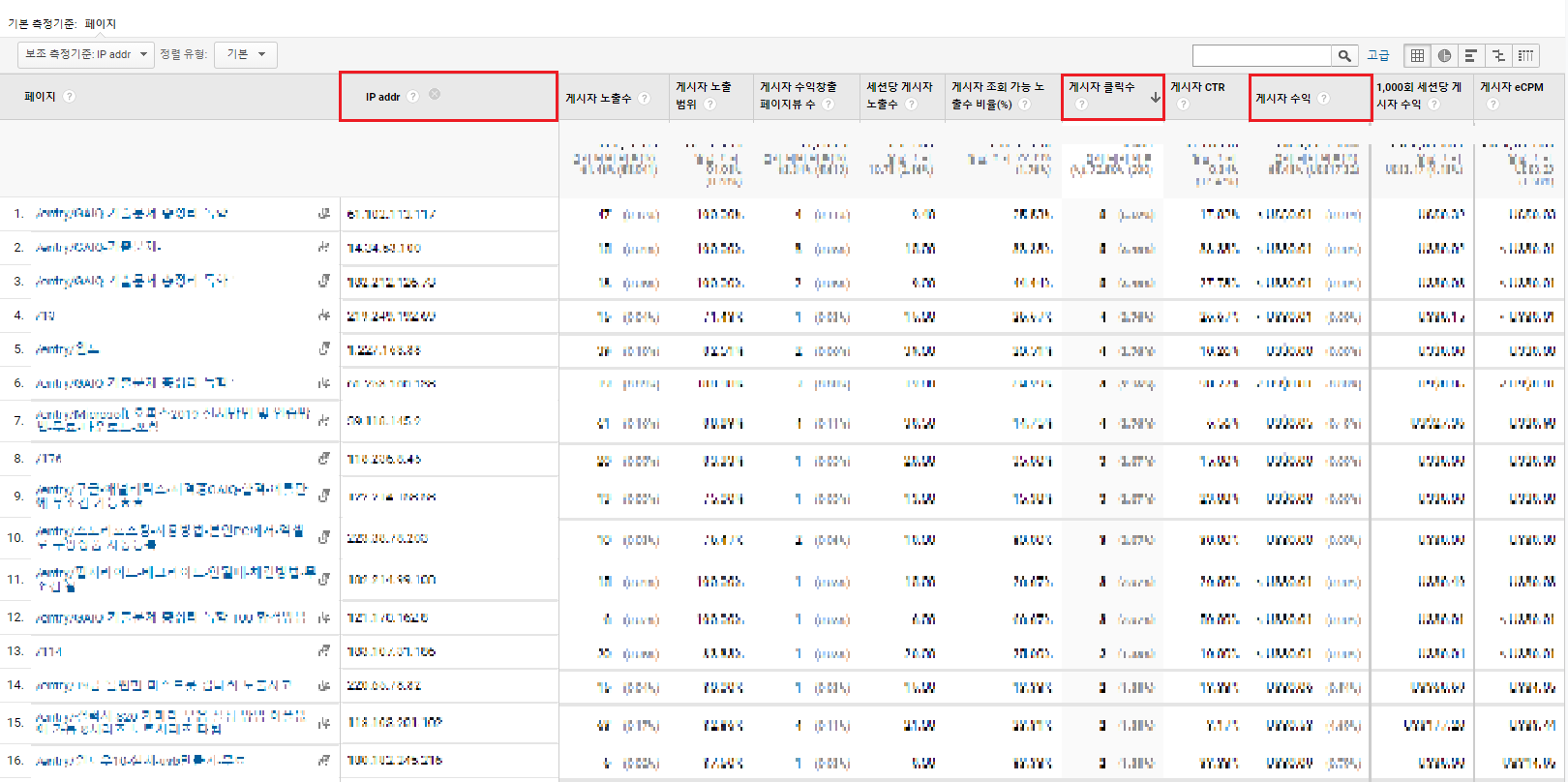Sort by the 게시자 노출 범위 column

[703, 95]
